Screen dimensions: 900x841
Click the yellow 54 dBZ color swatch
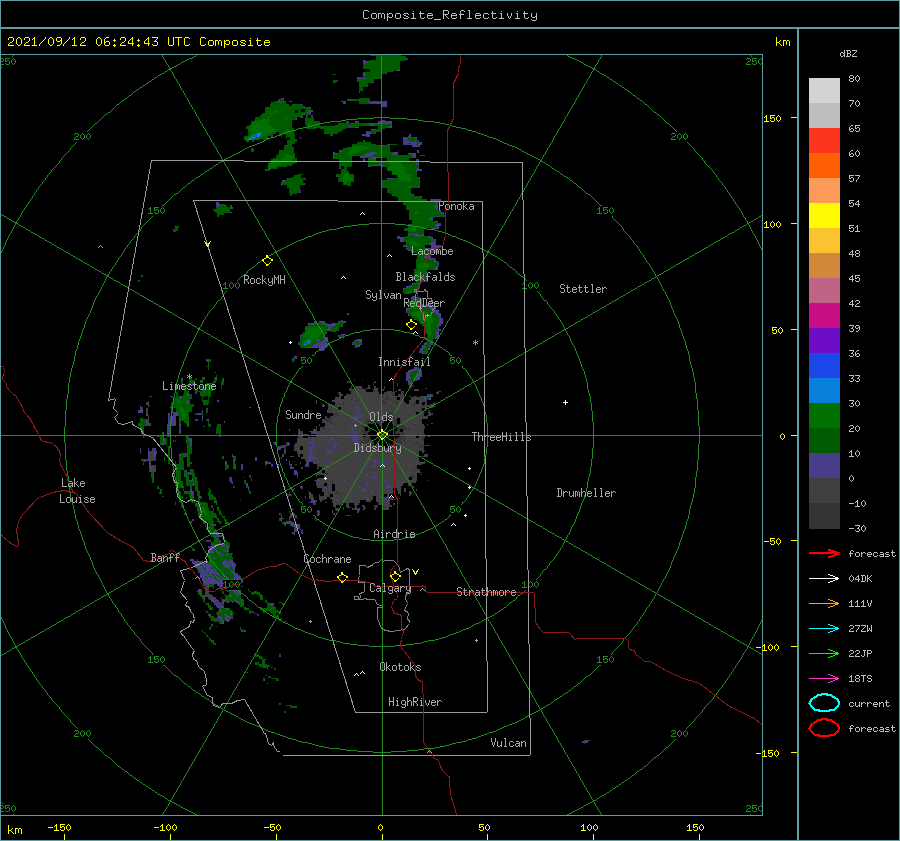[824, 215]
